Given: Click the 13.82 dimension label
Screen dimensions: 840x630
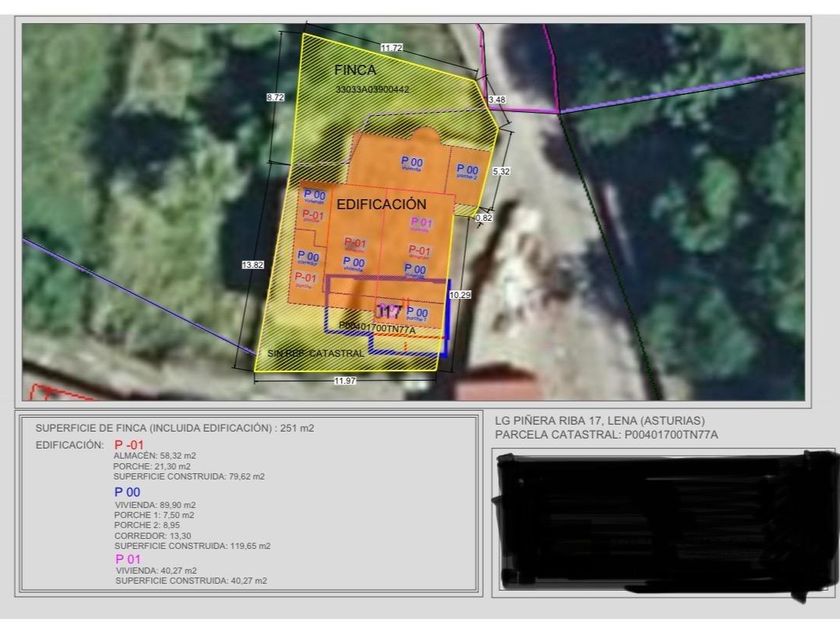Looking at the screenshot, I should tap(253, 265).
